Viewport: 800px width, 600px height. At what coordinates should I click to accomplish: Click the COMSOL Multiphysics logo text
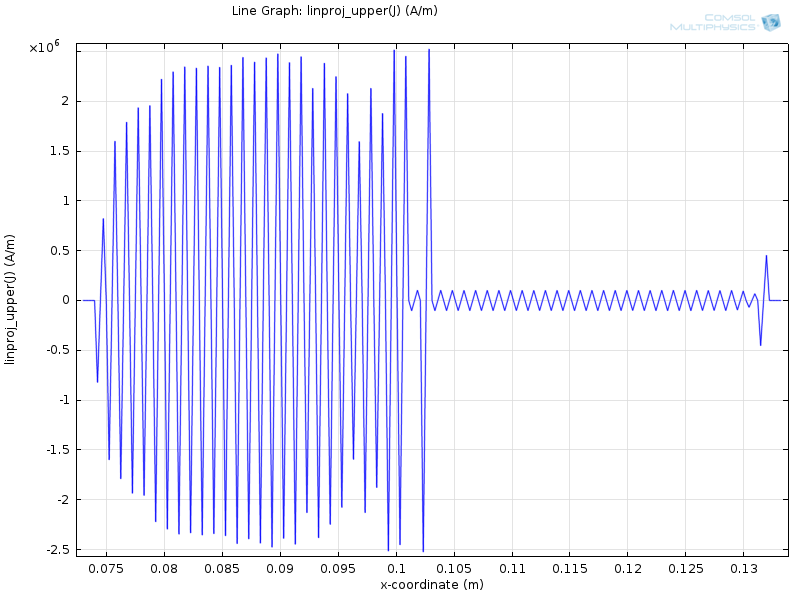[714, 22]
